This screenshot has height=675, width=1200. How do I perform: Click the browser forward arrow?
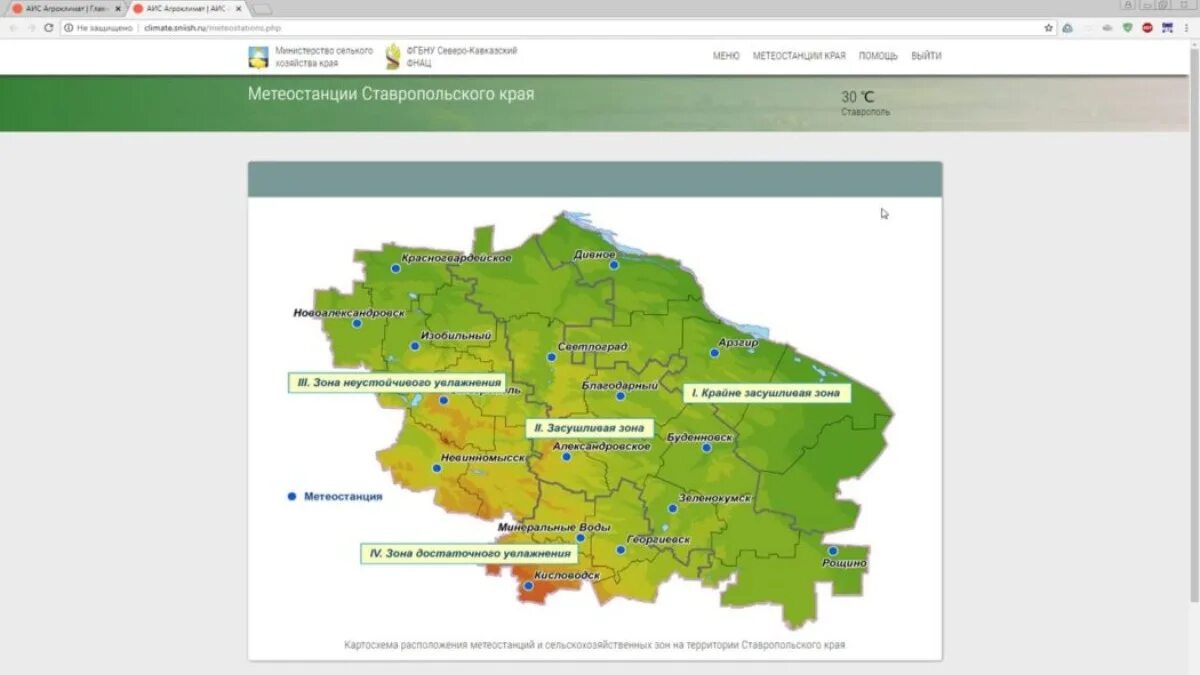[31, 28]
